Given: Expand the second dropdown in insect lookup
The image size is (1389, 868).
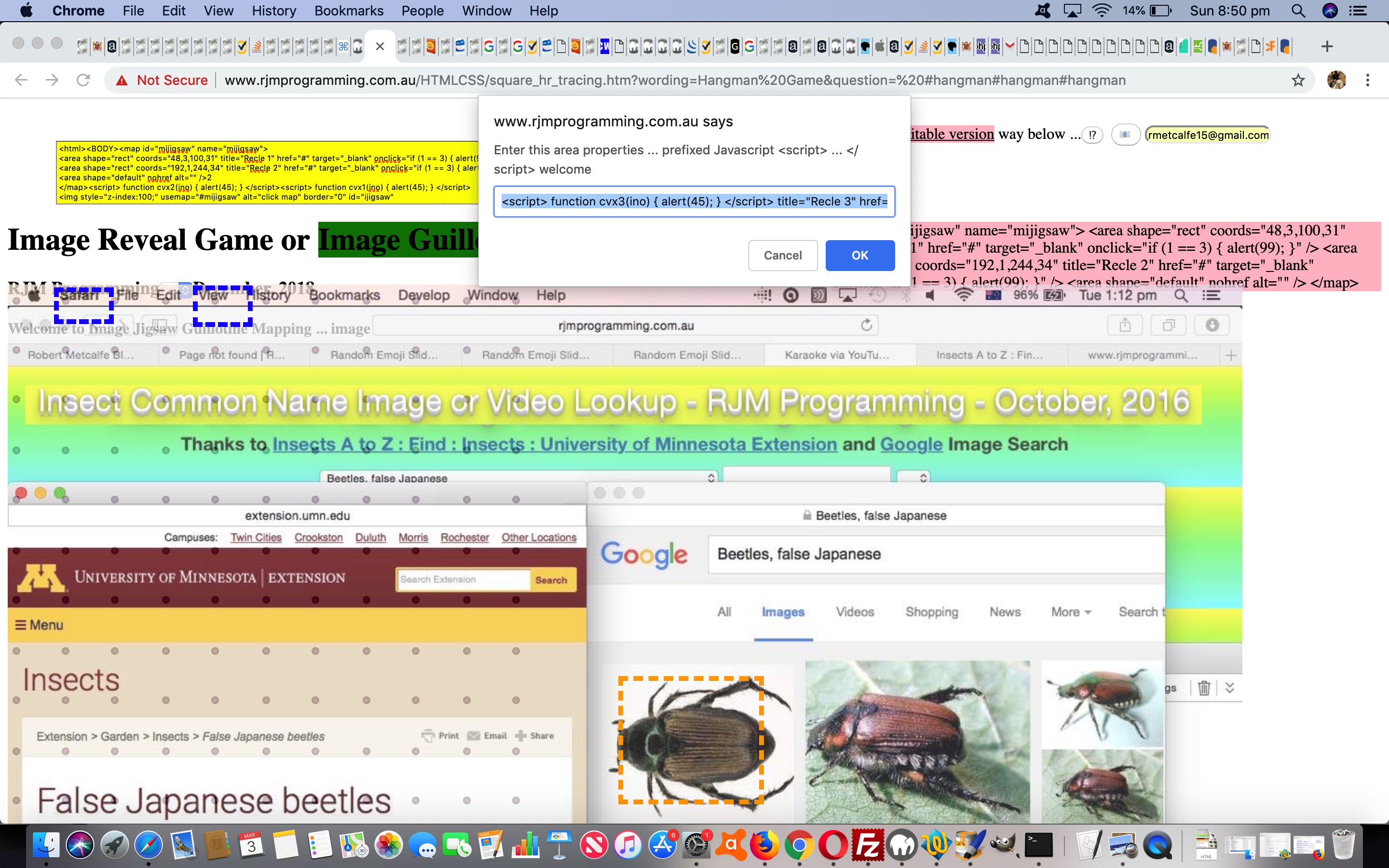Looking at the screenshot, I should coord(921,478).
